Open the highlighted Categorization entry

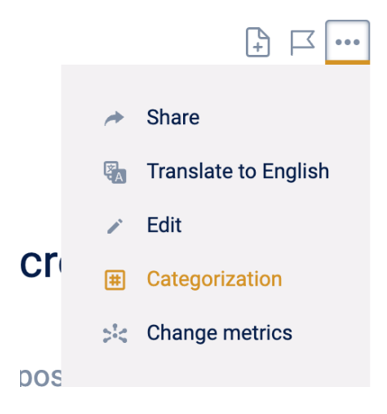click(214, 279)
